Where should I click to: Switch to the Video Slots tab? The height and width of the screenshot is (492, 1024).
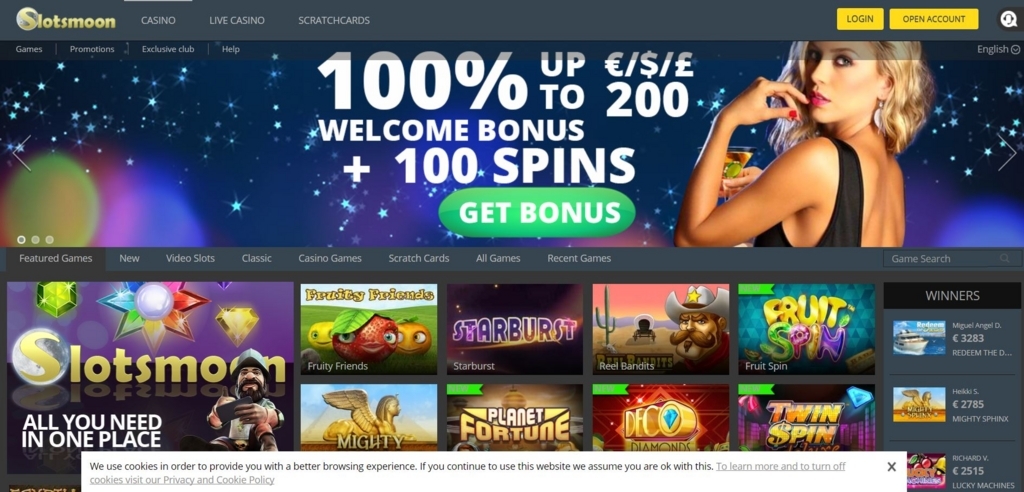coord(190,258)
